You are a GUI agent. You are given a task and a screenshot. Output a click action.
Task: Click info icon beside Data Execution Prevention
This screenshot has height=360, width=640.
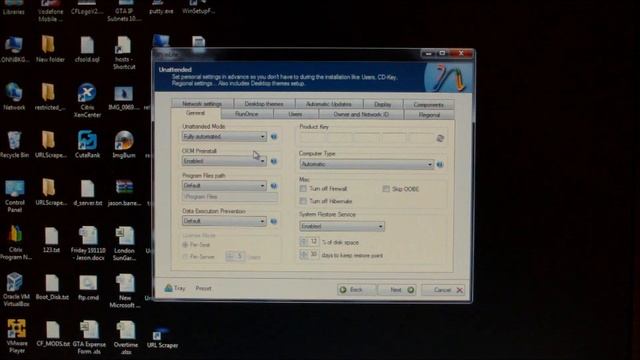(x=274, y=221)
